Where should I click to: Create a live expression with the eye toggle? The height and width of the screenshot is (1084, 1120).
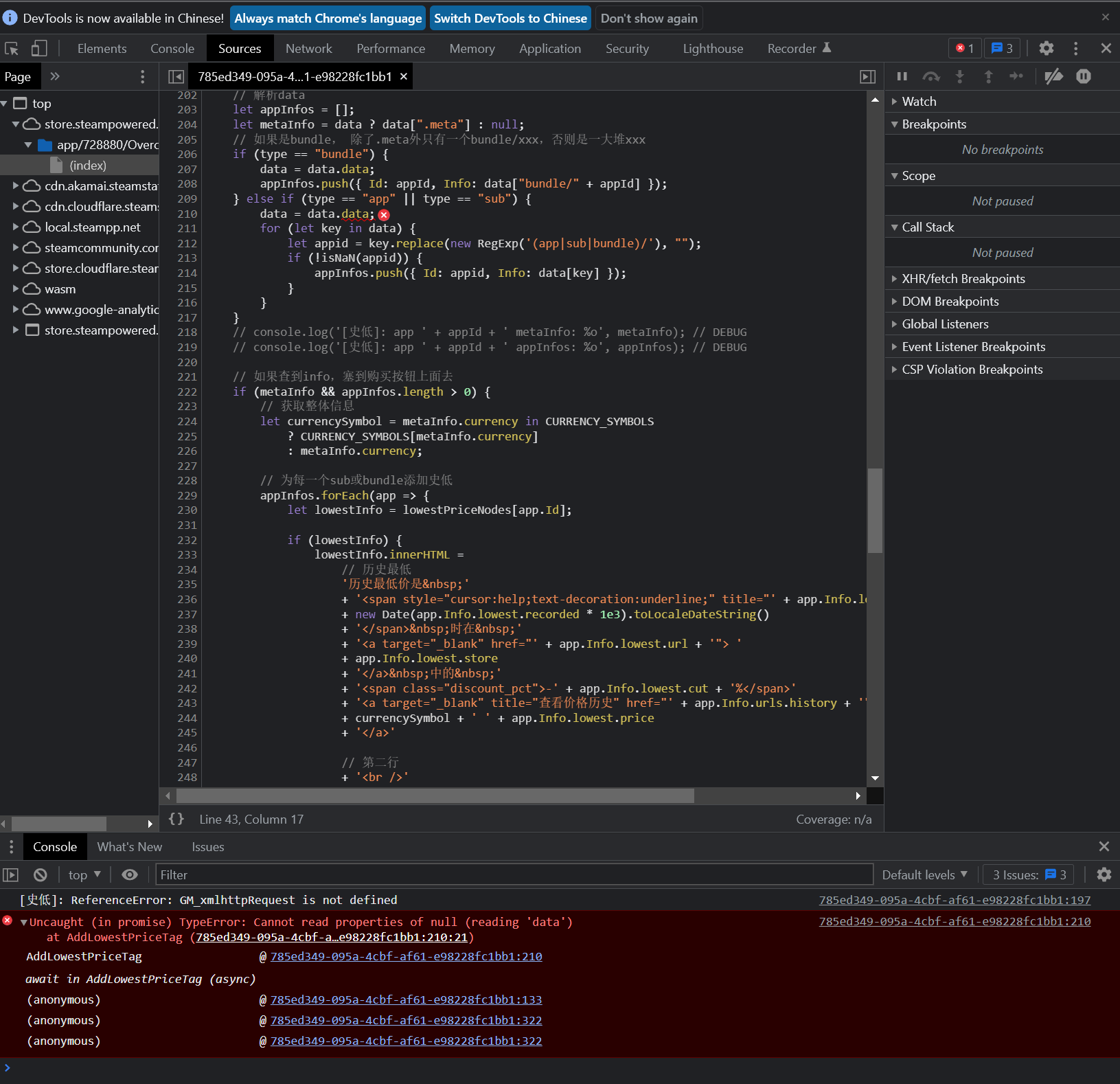[x=129, y=874]
